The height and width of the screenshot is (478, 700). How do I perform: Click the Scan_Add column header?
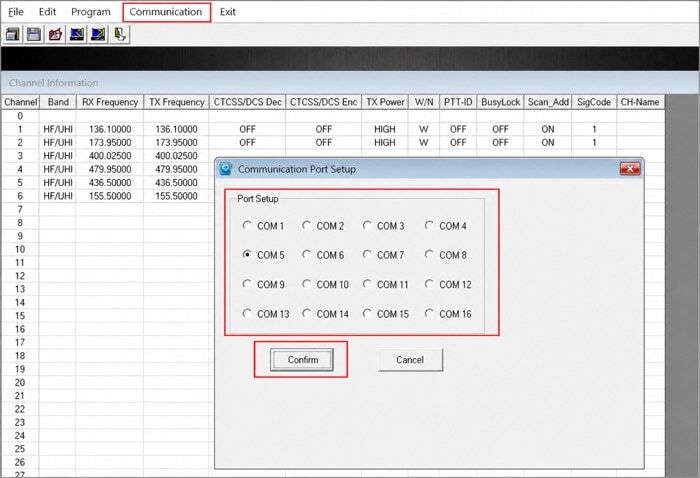(548, 102)
